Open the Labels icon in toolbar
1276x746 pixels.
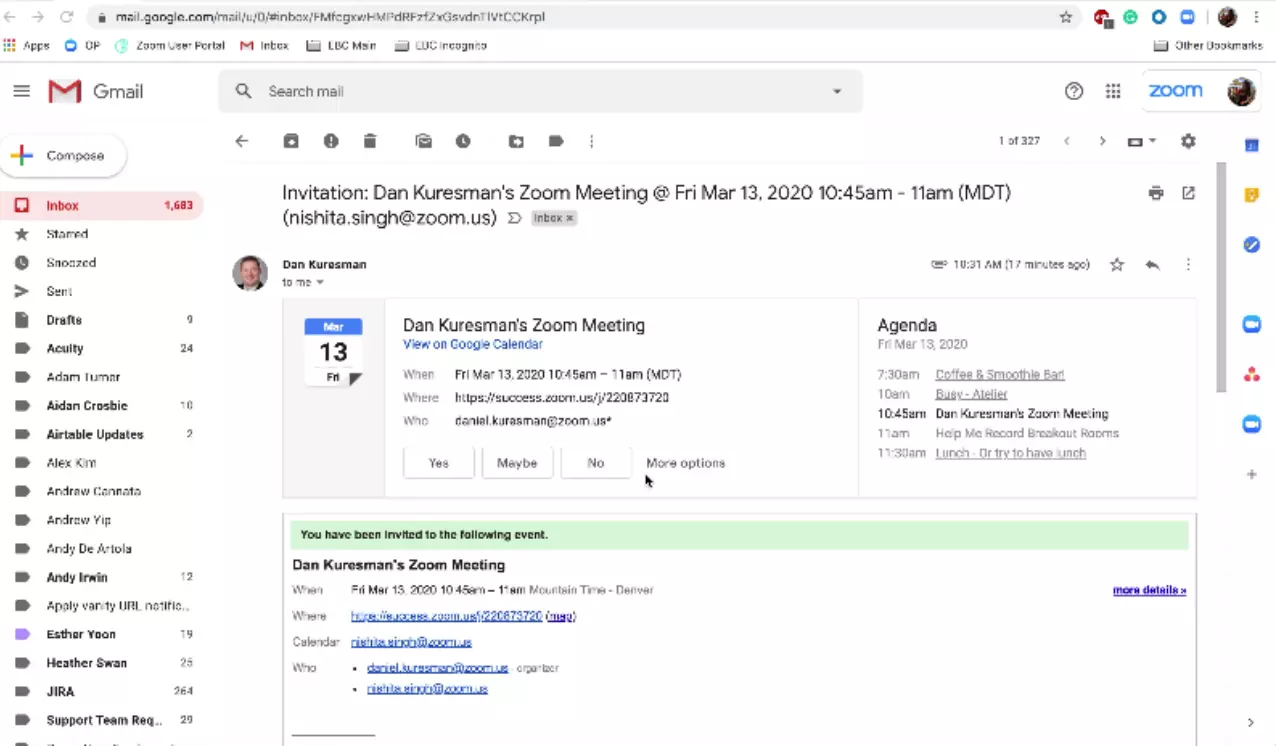[x=556, y=141]
